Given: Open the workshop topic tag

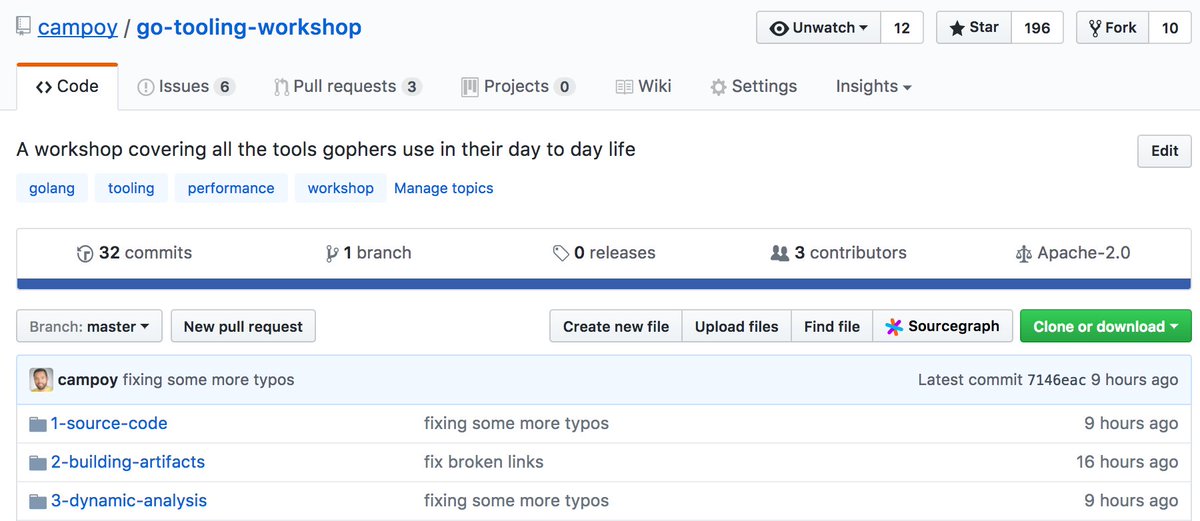Looking at the screenshot, I should tap(340, 188).
